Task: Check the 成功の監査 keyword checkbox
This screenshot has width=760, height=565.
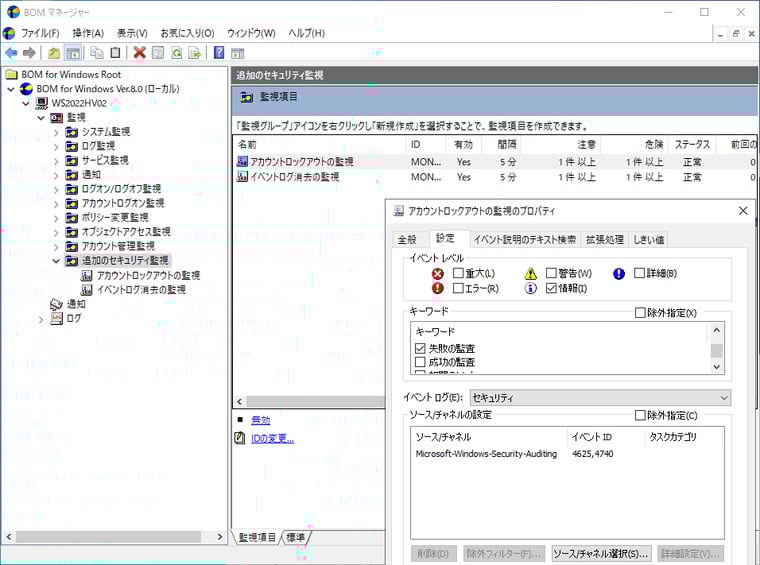Action: pyautogui.click(x=420, y=362)
